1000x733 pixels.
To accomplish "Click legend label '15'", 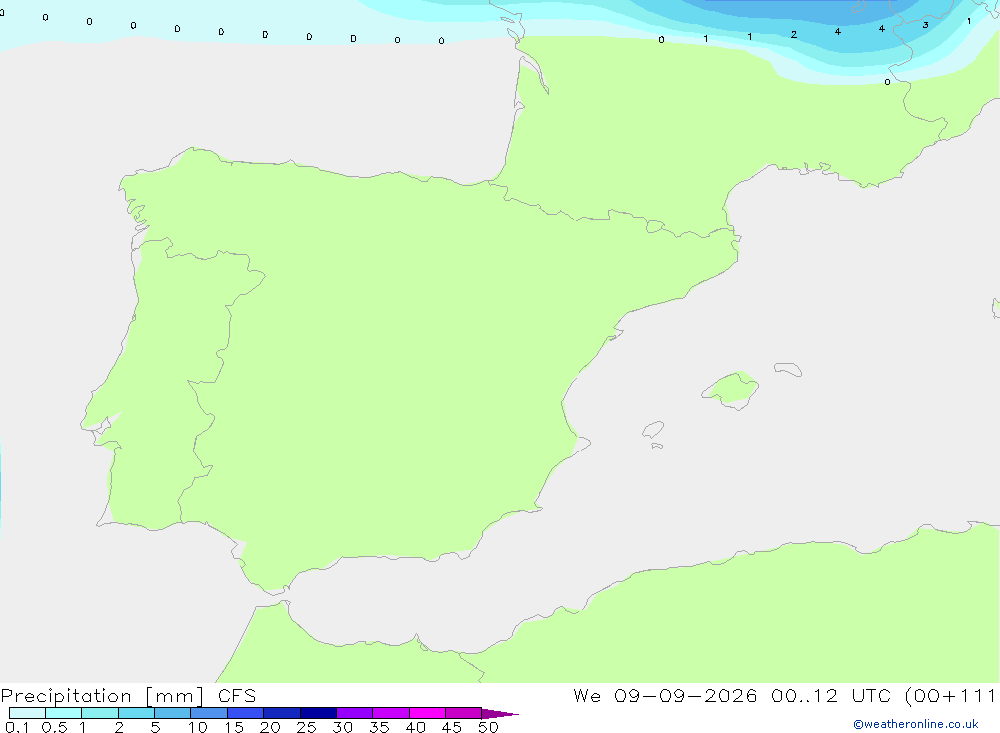I will tap(234, 727).
